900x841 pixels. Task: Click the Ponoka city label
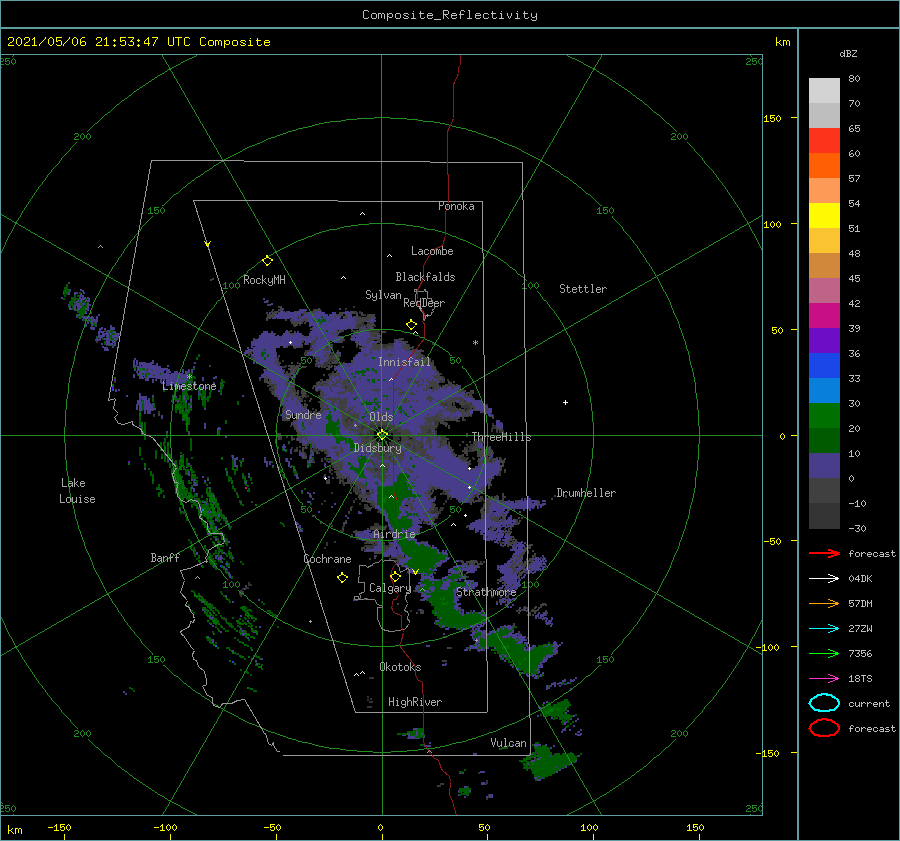coord(456,206)
